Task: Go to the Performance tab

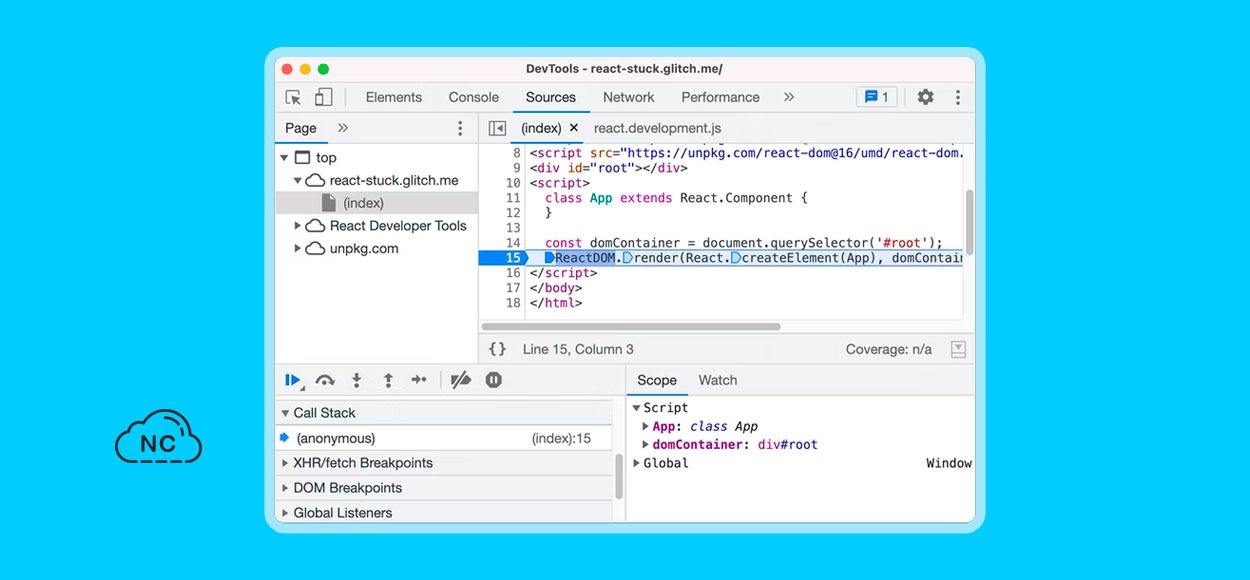Action: pos(721,97)
